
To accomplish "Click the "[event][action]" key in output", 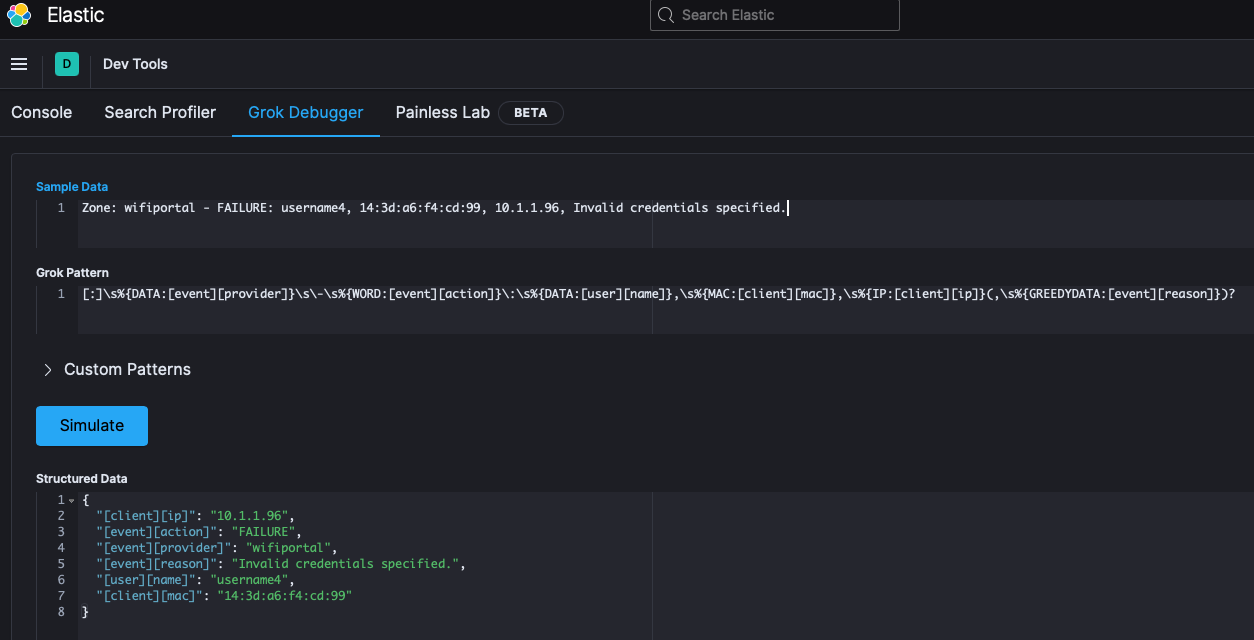I will 156,532.
